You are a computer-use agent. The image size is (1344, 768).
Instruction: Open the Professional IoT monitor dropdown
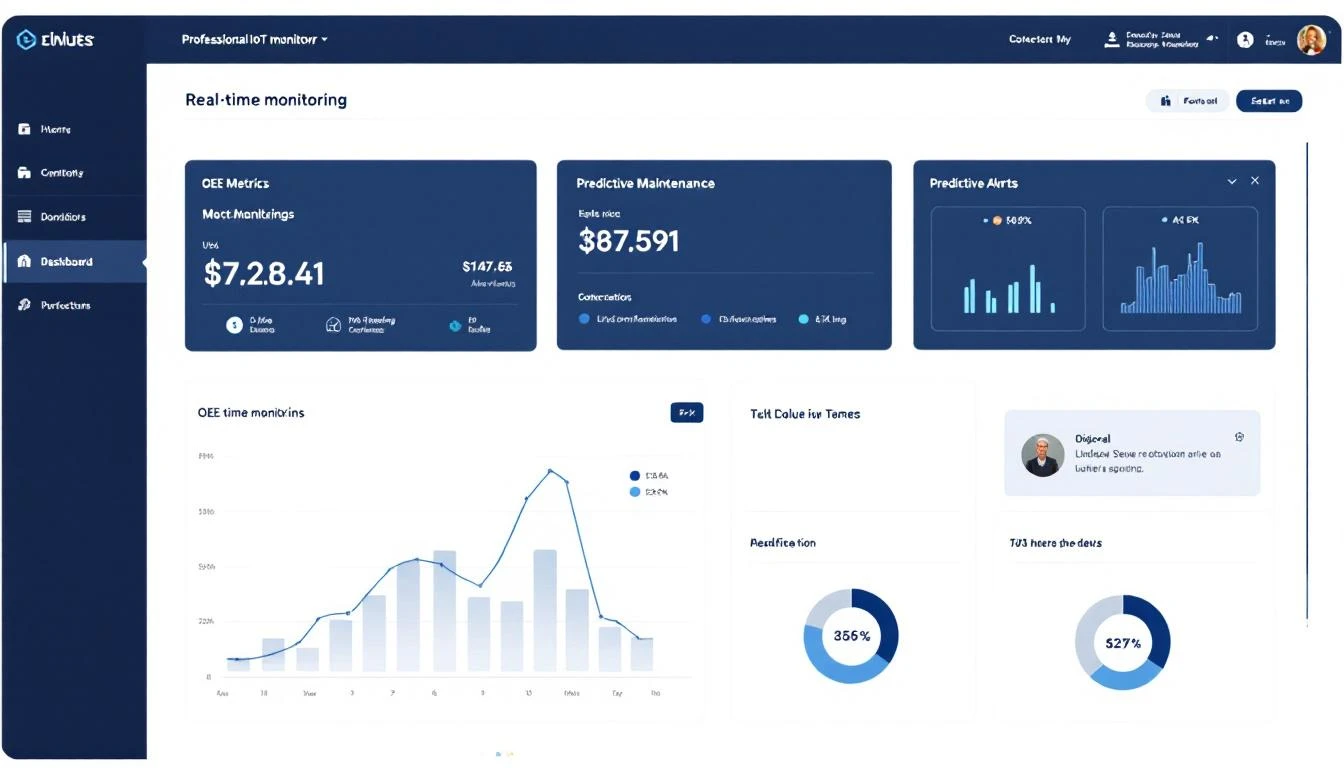point(250,39)
